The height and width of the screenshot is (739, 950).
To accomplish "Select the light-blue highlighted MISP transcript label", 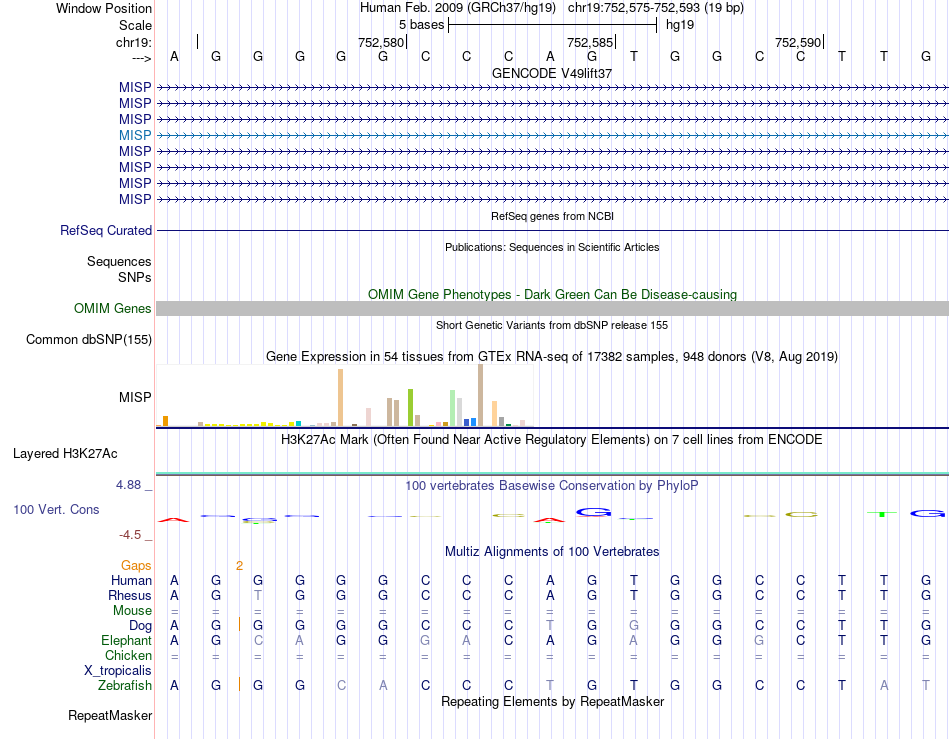I will coord(135,135).
